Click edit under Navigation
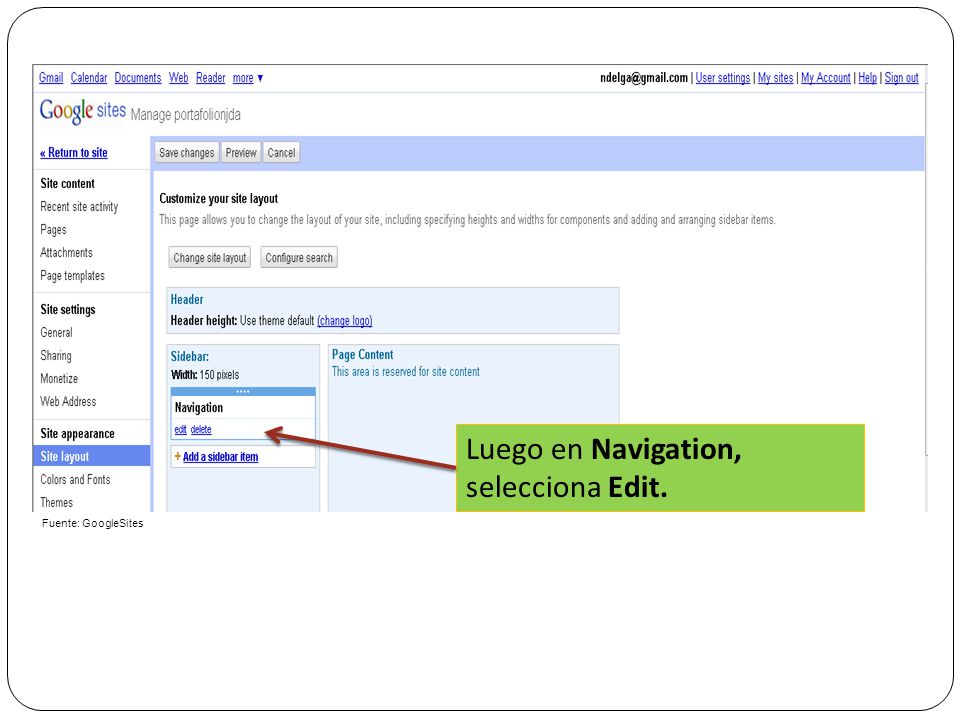Image resolution: width=960 pixels, height=720 pixels. pos(180,430)
